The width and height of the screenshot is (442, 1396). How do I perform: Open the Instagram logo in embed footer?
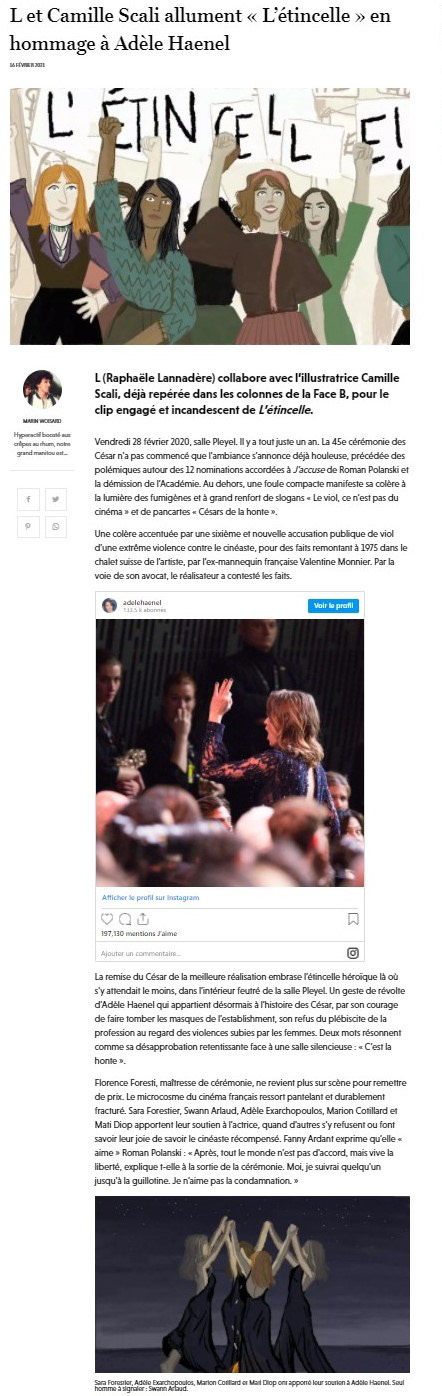(352, 953)
